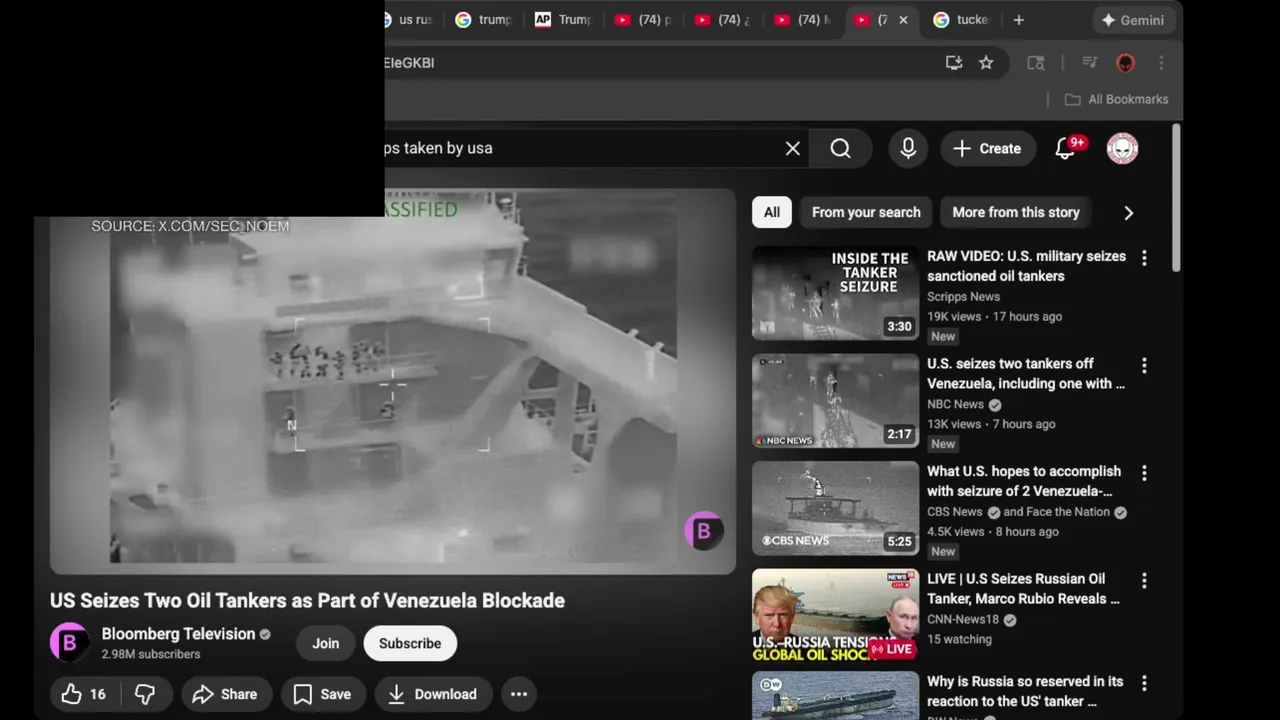
Task: Dislike the Bloomberg video
Action: tap(145, 694)
